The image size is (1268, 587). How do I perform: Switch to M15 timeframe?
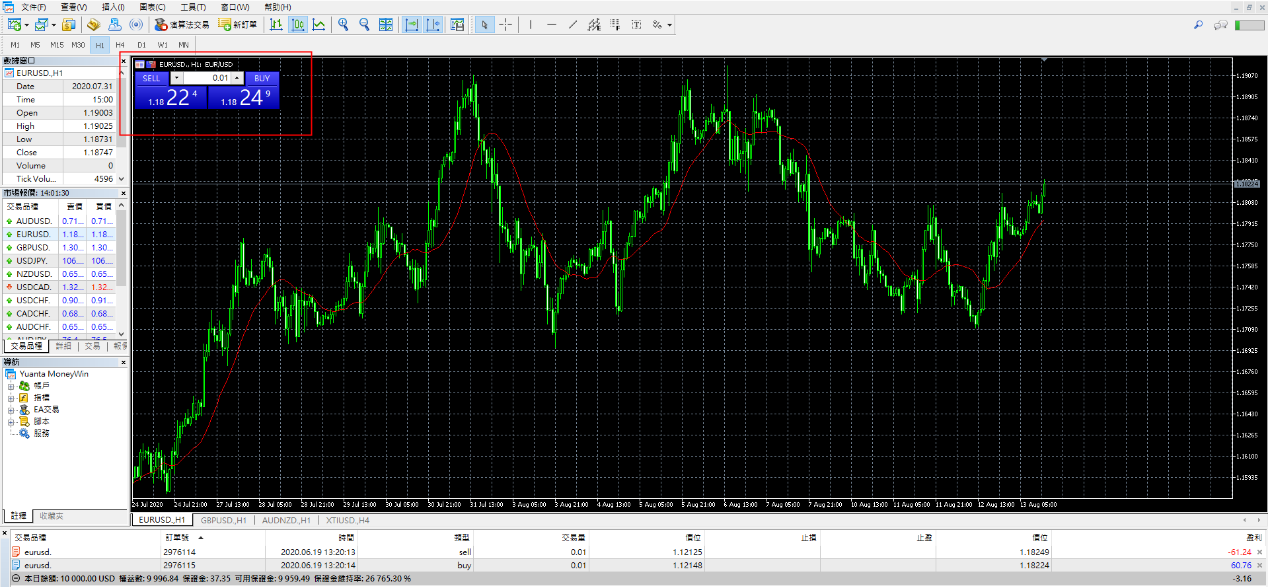coord(57,45)
